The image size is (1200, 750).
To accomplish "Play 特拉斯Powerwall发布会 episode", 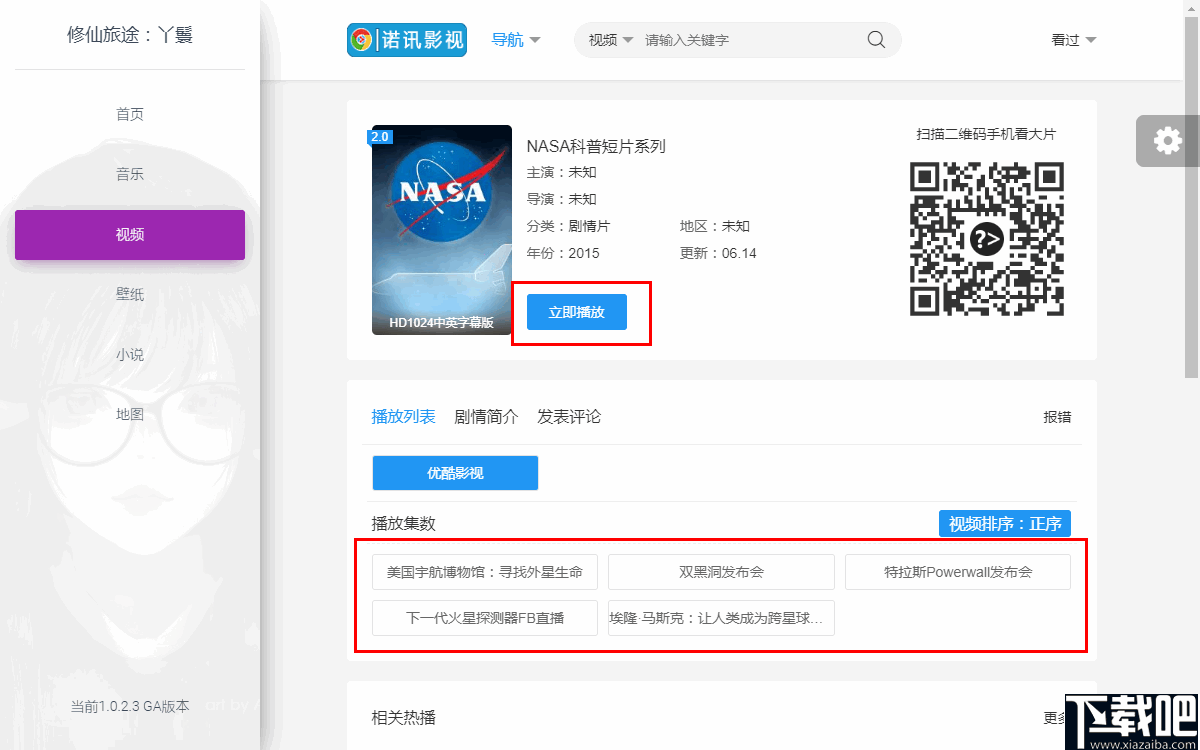I will coord(957,572).
